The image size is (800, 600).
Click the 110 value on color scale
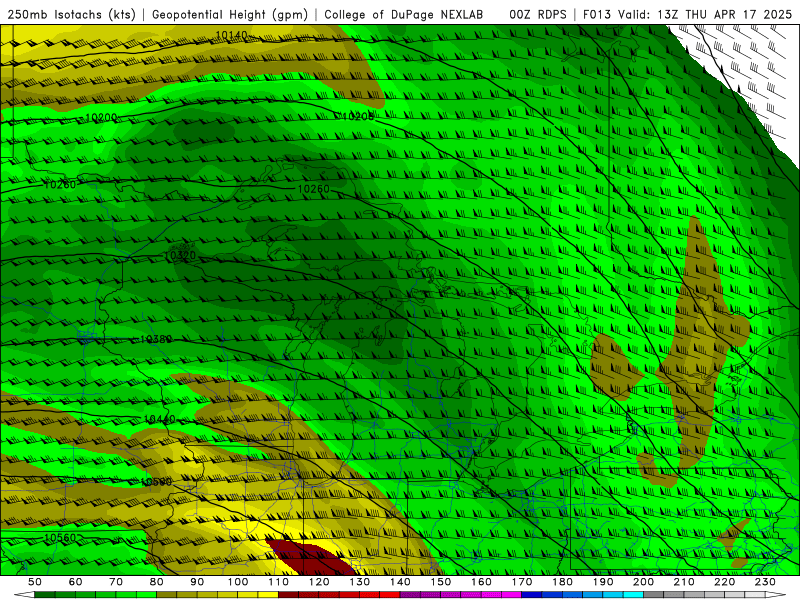279,582
